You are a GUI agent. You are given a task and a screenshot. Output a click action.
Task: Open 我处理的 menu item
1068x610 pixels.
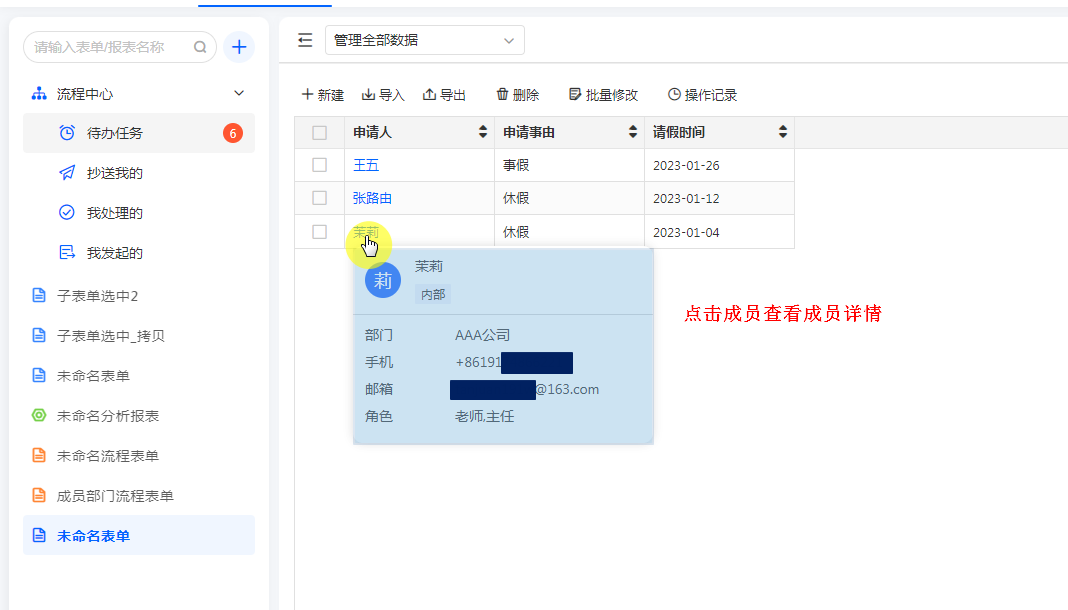[x=114, y=213]
